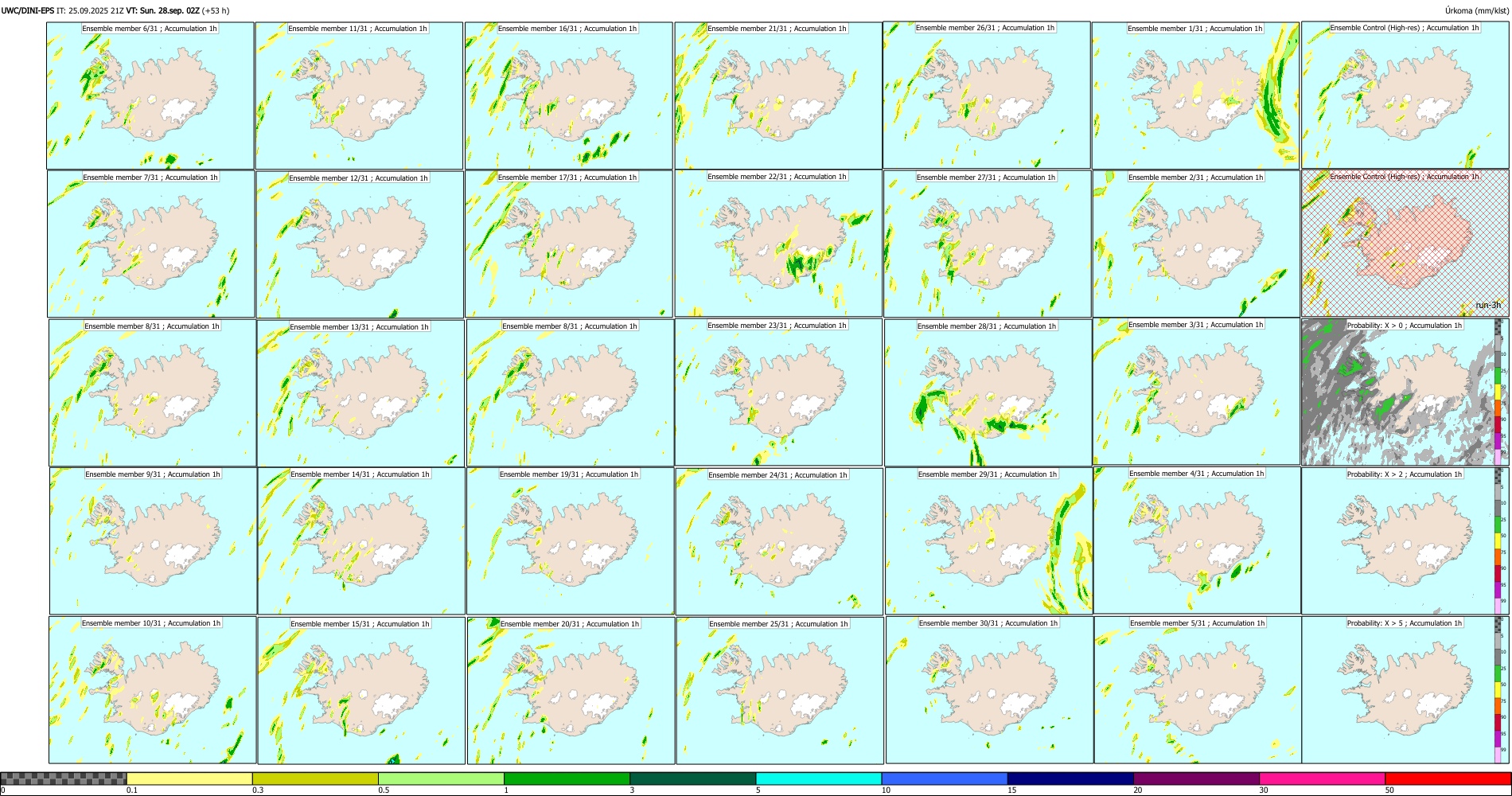Viewport: 1512px width, 796px height.
Task: Click the navy 15–20 legend swatch
Action: click(x=1070, y=778)
